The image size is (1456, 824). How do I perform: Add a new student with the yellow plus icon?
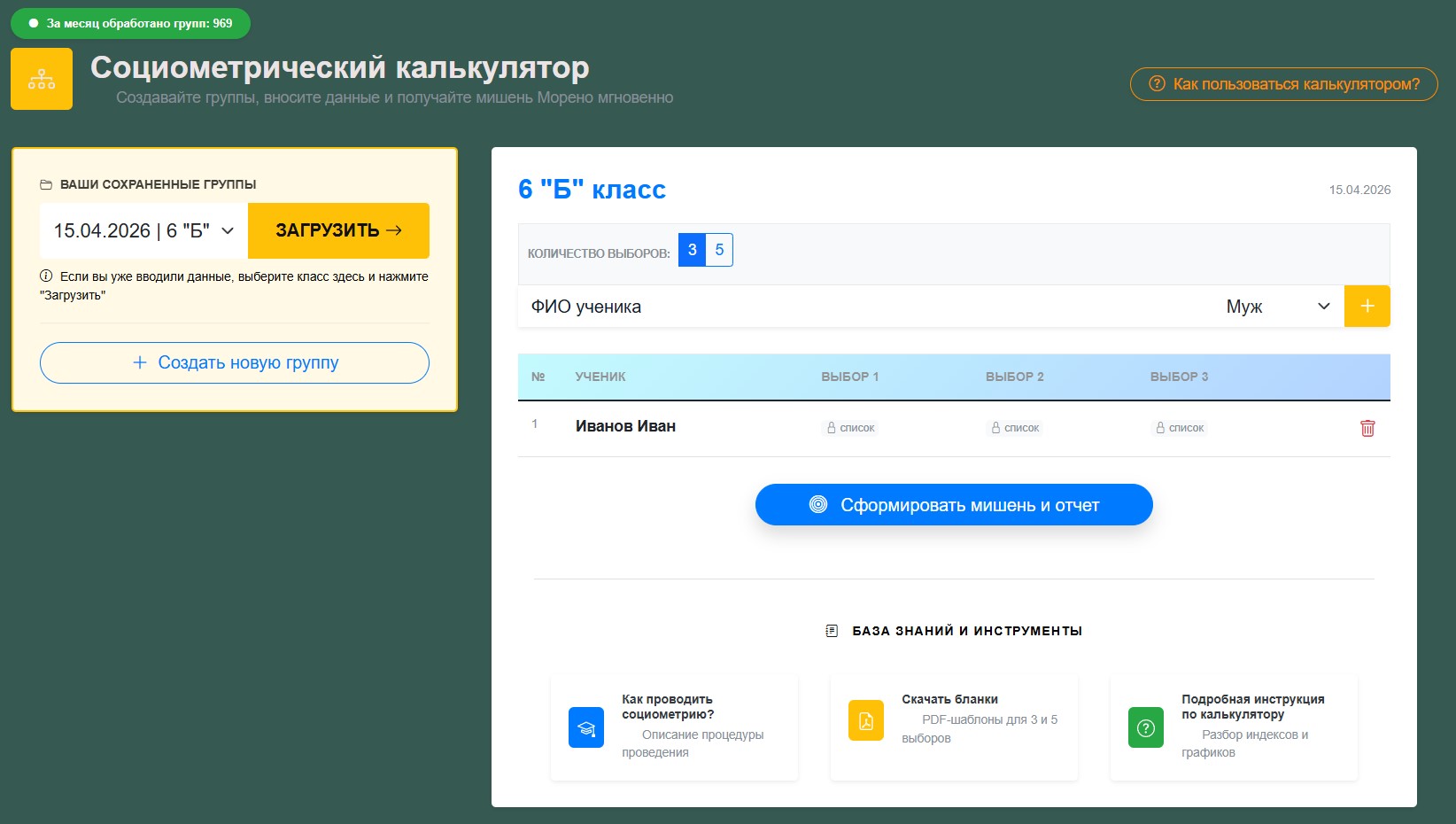pyautogui.click(x=1367, y=306)
